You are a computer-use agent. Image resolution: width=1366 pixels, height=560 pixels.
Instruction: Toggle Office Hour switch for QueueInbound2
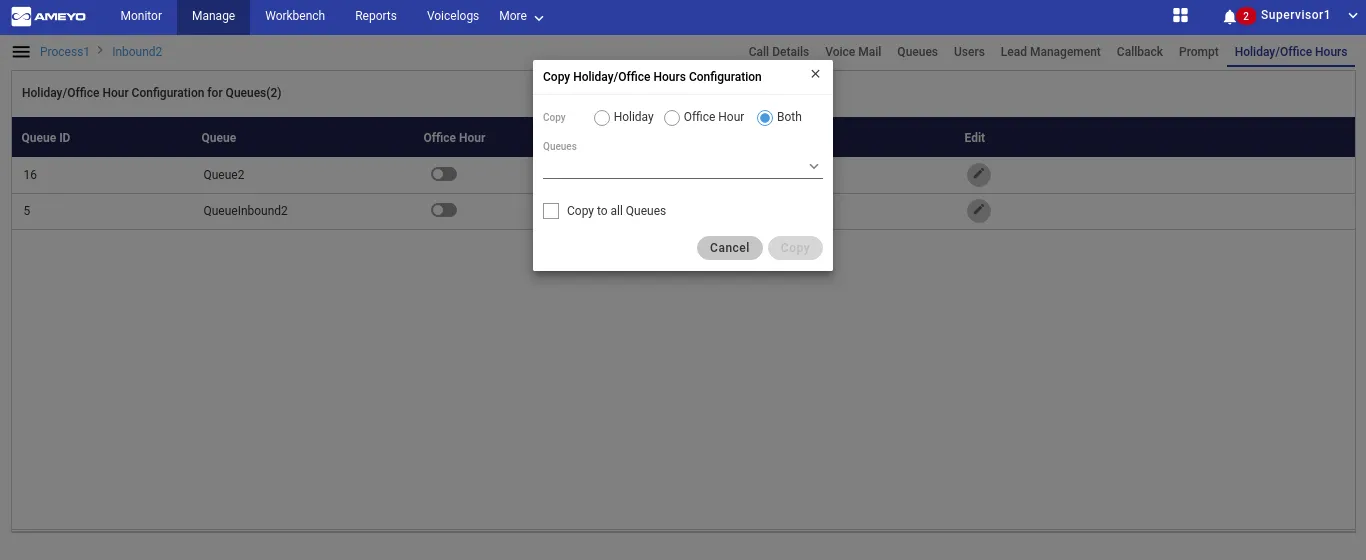pos(443,210)
